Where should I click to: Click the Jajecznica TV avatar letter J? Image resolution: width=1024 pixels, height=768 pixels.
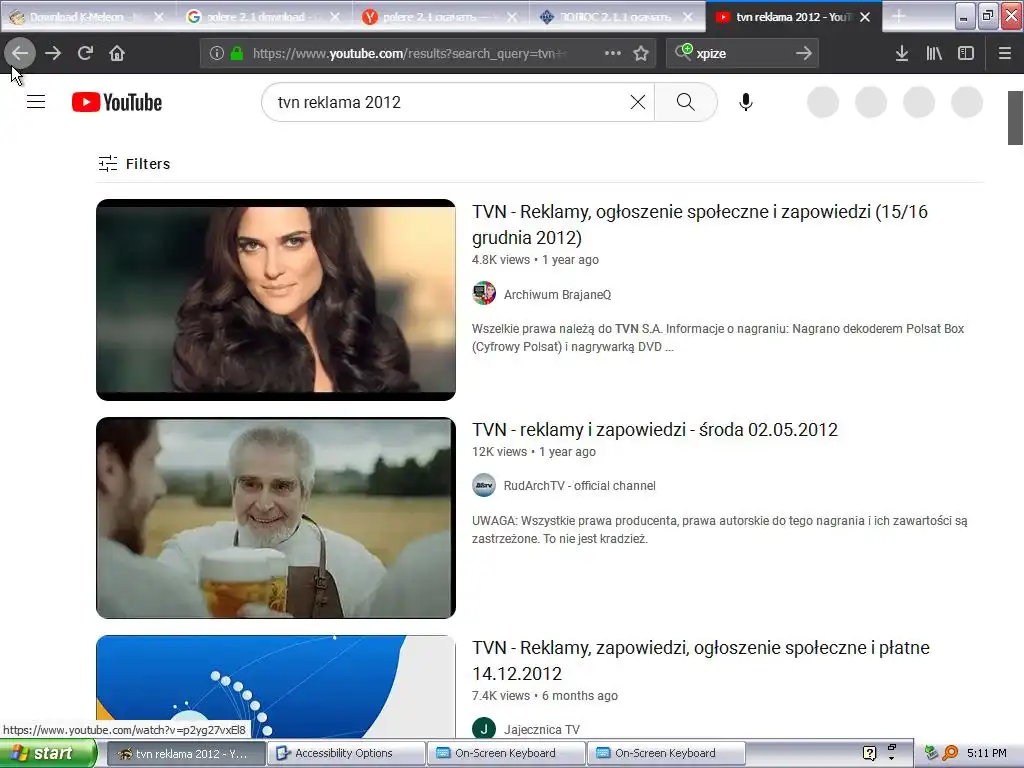click(x=484, y=728)
